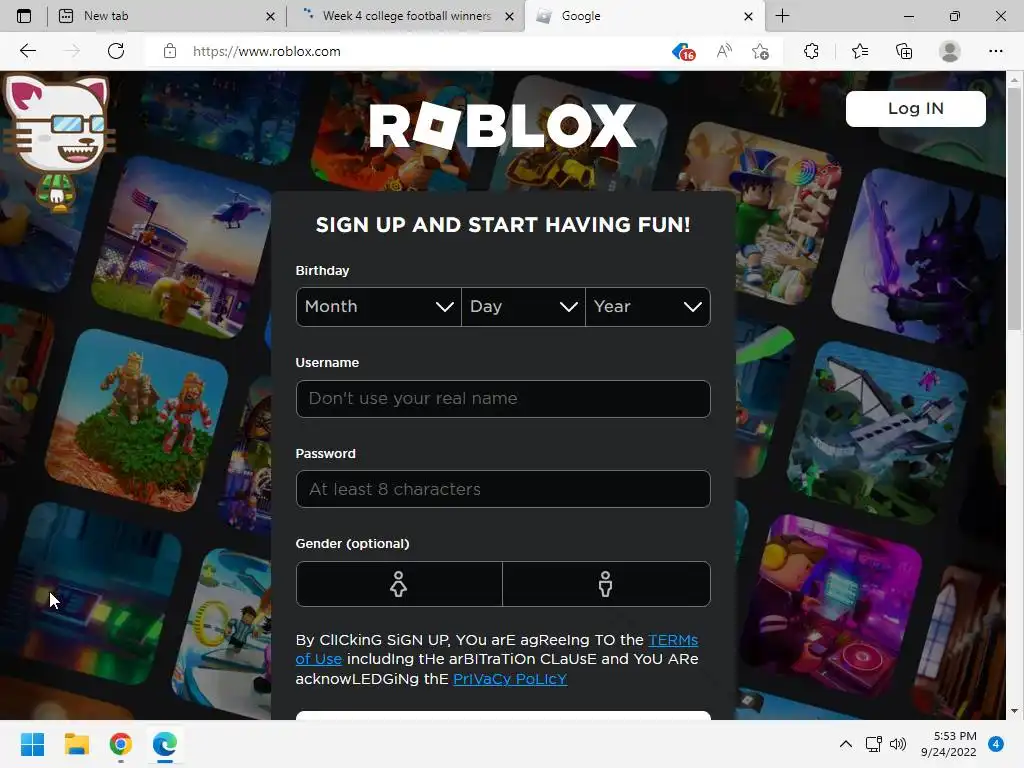Image resolution: width=1024 pixels, height=768 pixels.
Task: Open the Windows Start menu
Action: [x=32, y=744]
